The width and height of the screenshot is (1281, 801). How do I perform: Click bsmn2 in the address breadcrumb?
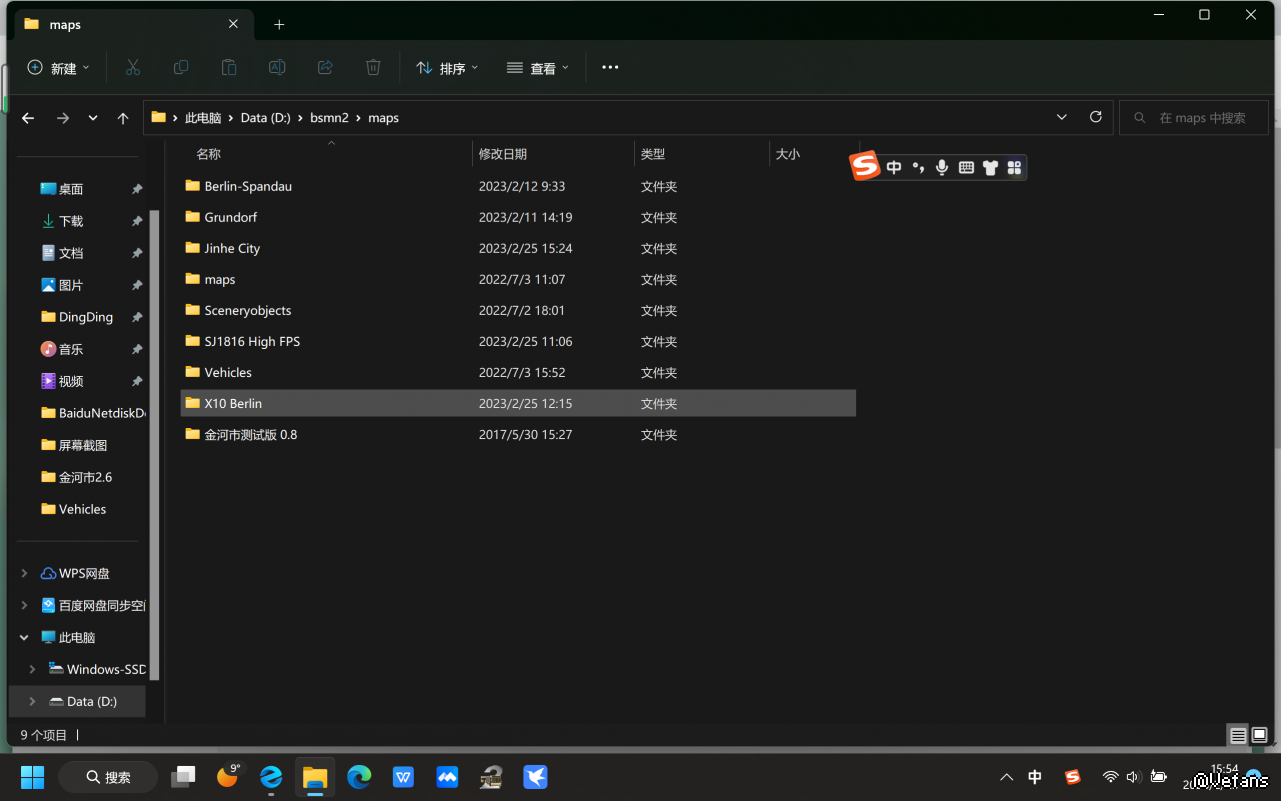329,118
